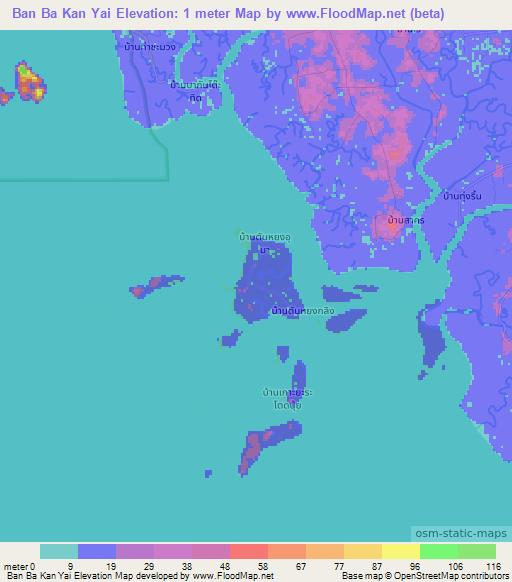
Task: Click the yellow 87 to 96 meter legend swatch
Action: (x=401, y=551)
